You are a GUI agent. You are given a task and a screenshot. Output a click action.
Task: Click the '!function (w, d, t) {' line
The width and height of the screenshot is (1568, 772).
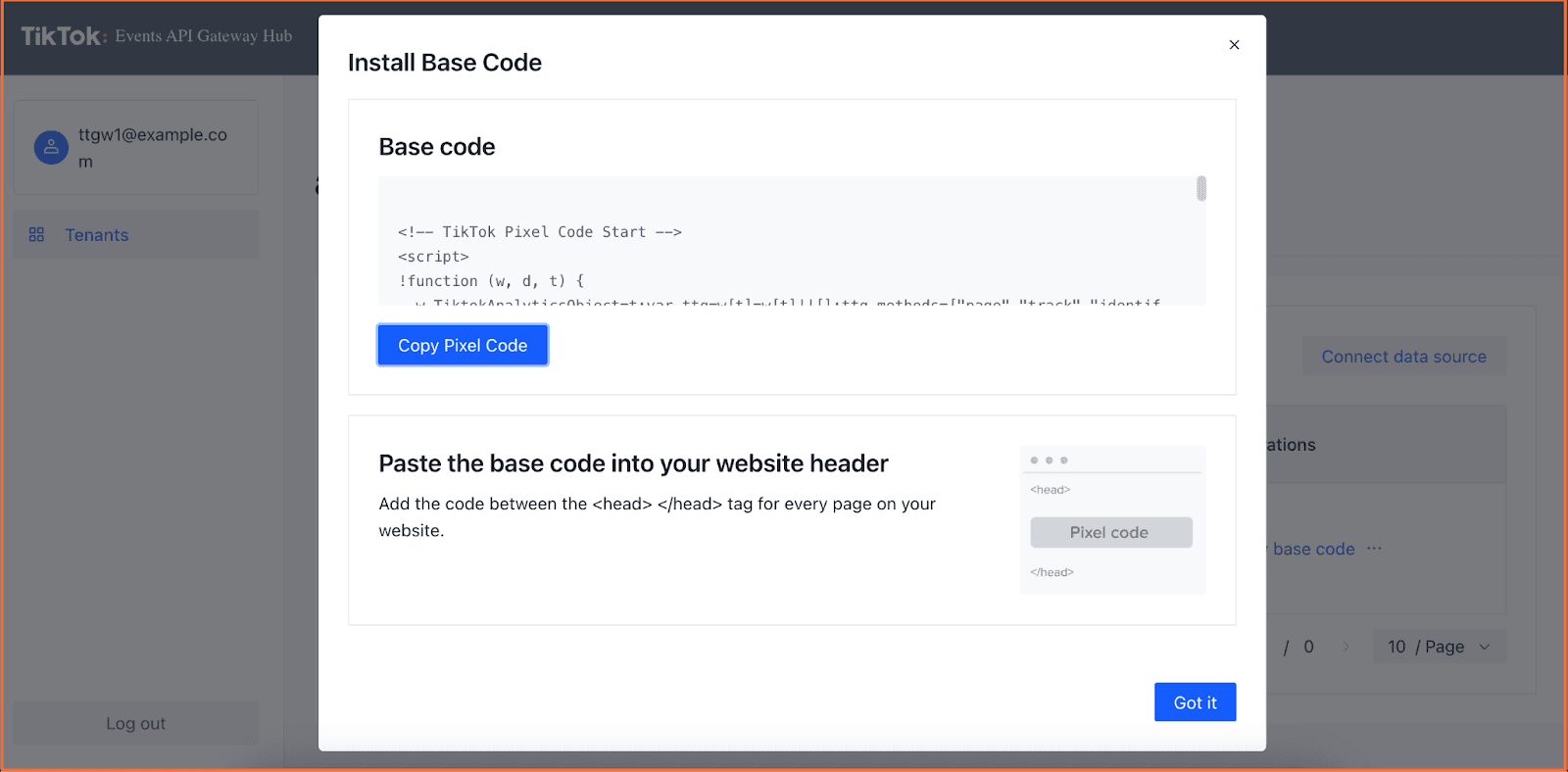click(x=491, y=281)
